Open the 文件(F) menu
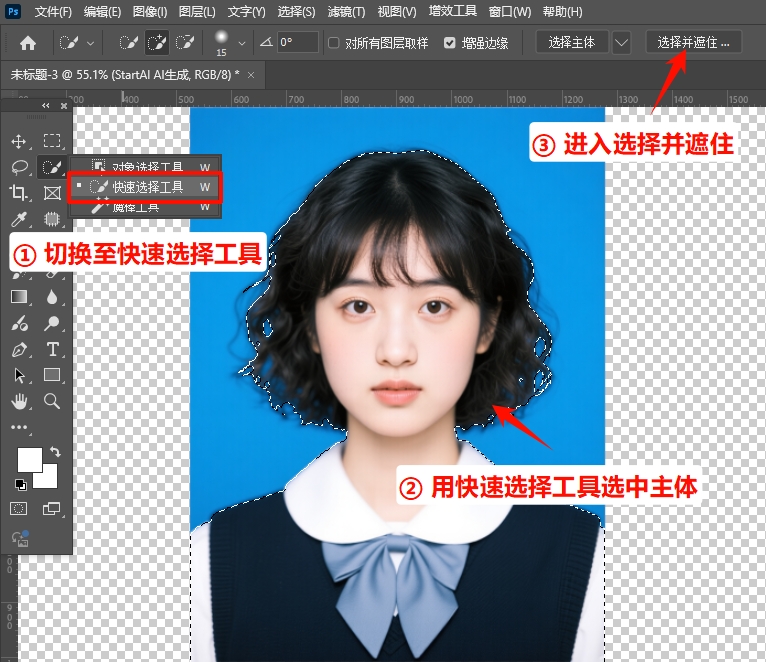766x662 pixels. [x=53, y=11]
